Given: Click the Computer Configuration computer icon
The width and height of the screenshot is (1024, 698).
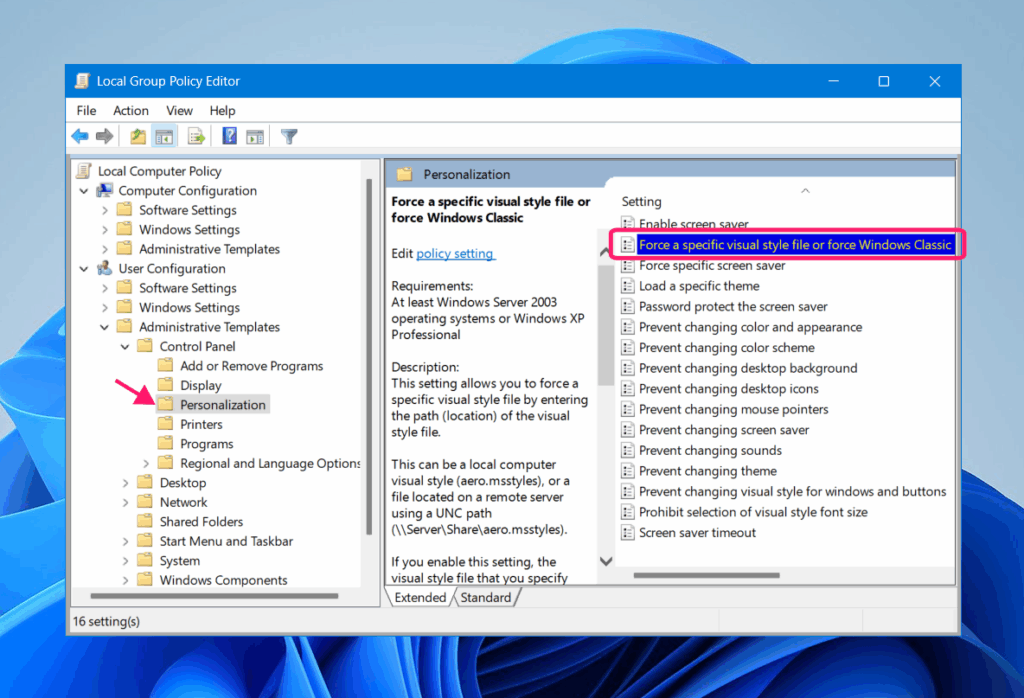Looking at the screenshot, I should pyautogui.click(x=104, y=190).
